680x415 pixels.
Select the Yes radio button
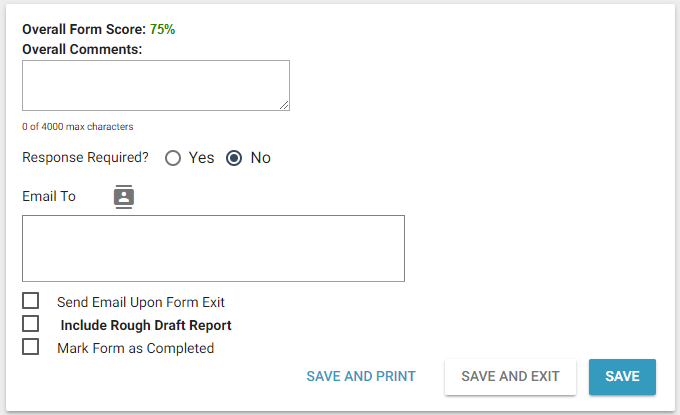click(173, 158)
